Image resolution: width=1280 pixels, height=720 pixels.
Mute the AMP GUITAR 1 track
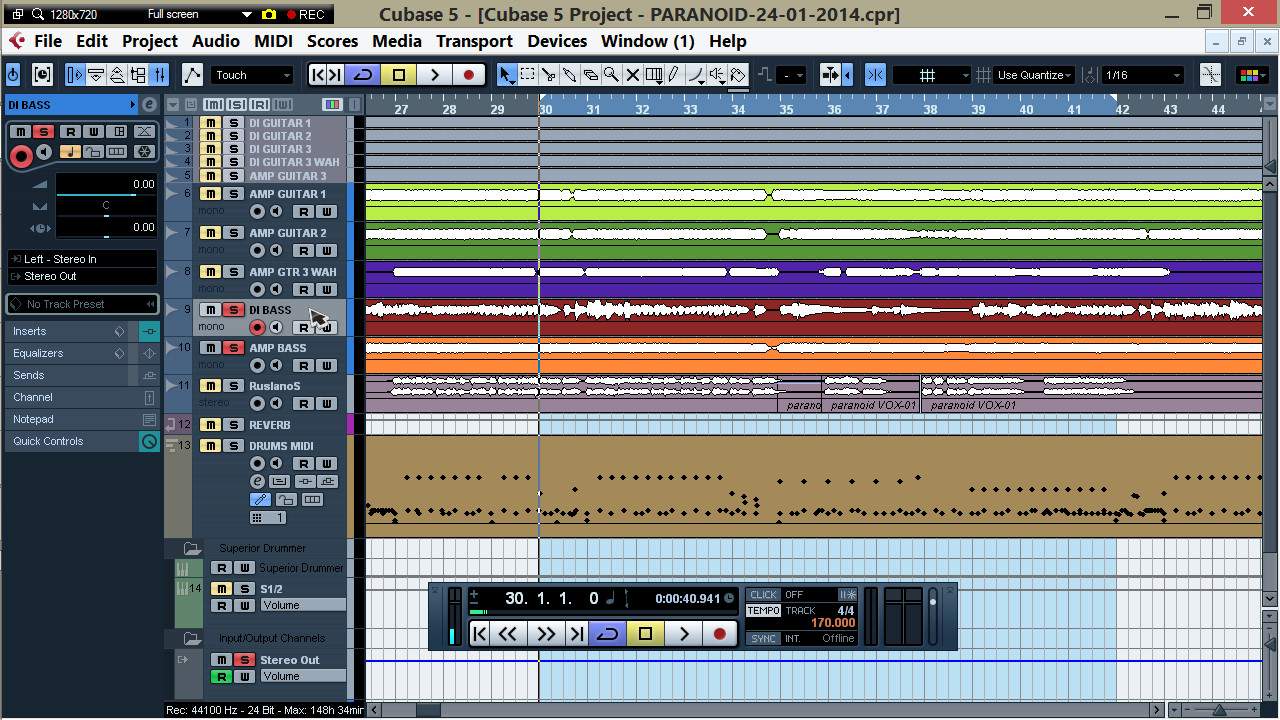click(x=210, y=194)
